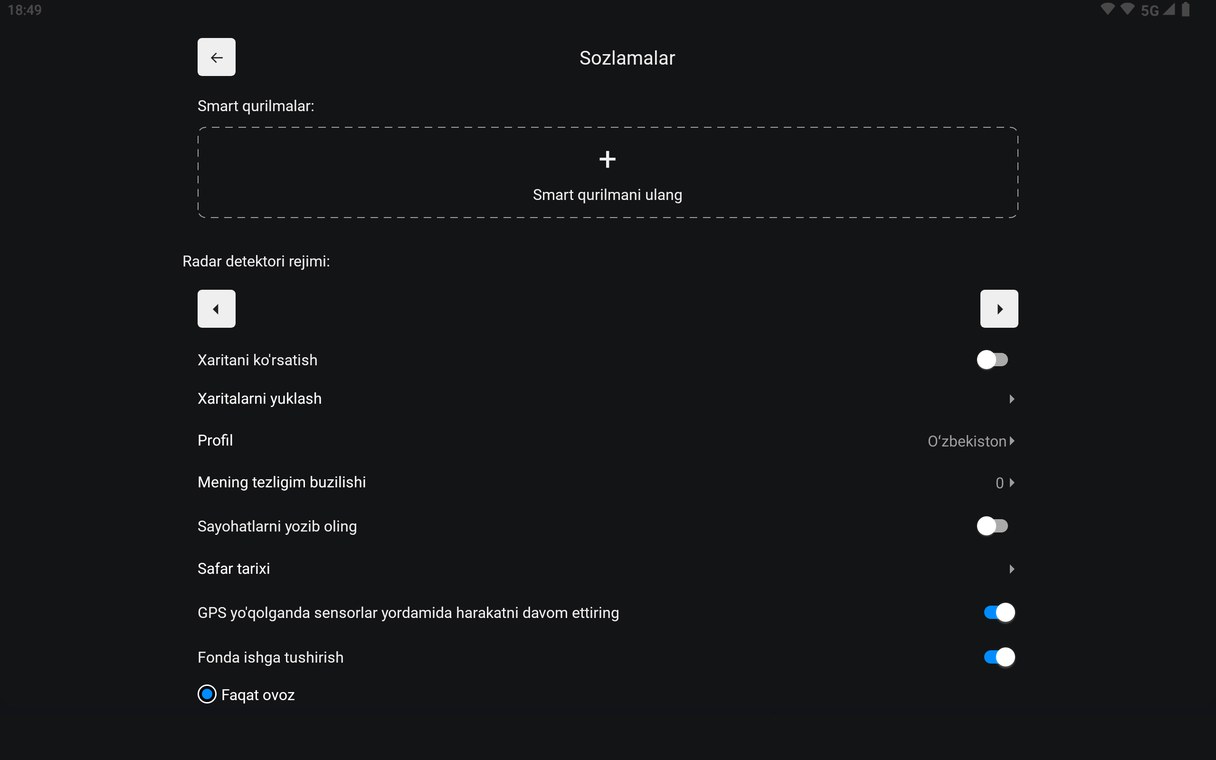Open the O'zbekiston profile selector
The height and width of the screenshot is (760, 1216).
pos(971,441)
